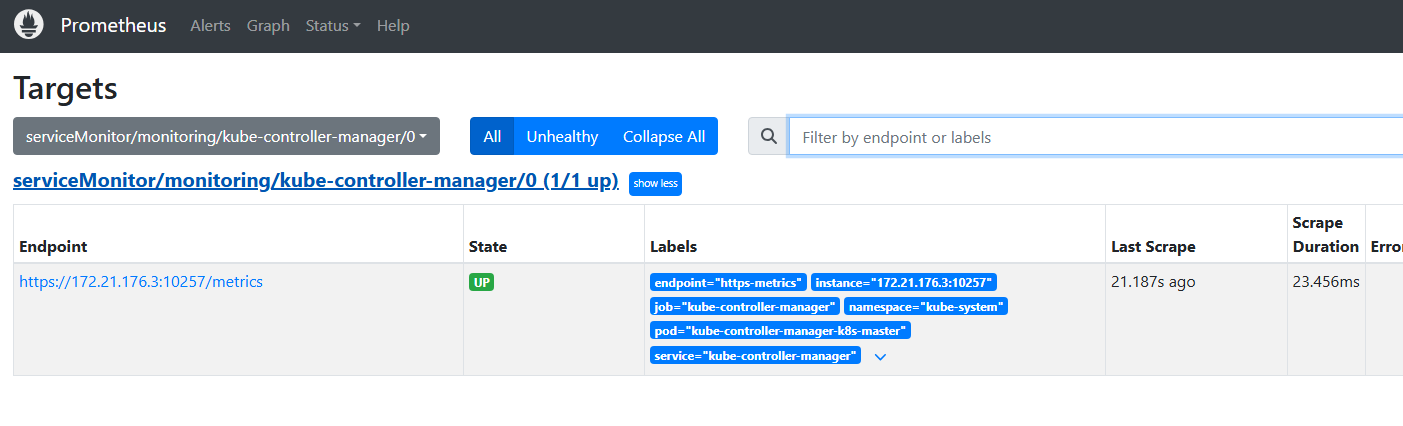
Task: Click the green UP state badge
Action: [481, 283]
